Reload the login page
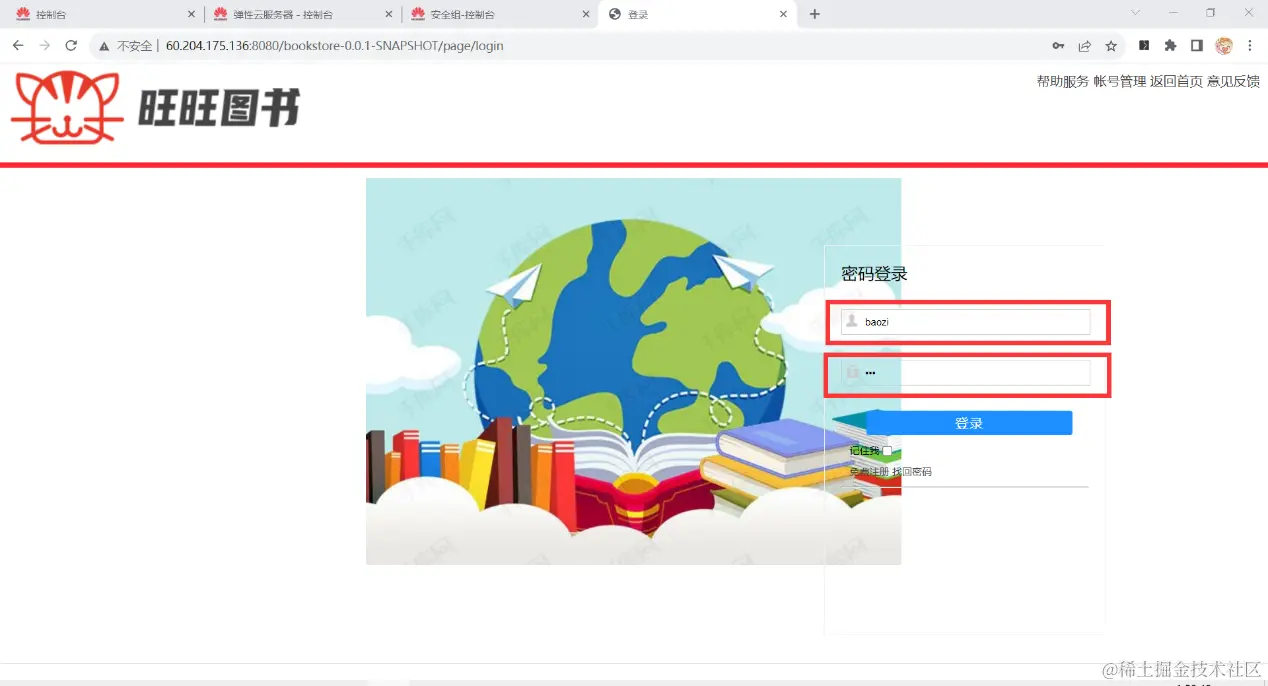 point(71,46)
